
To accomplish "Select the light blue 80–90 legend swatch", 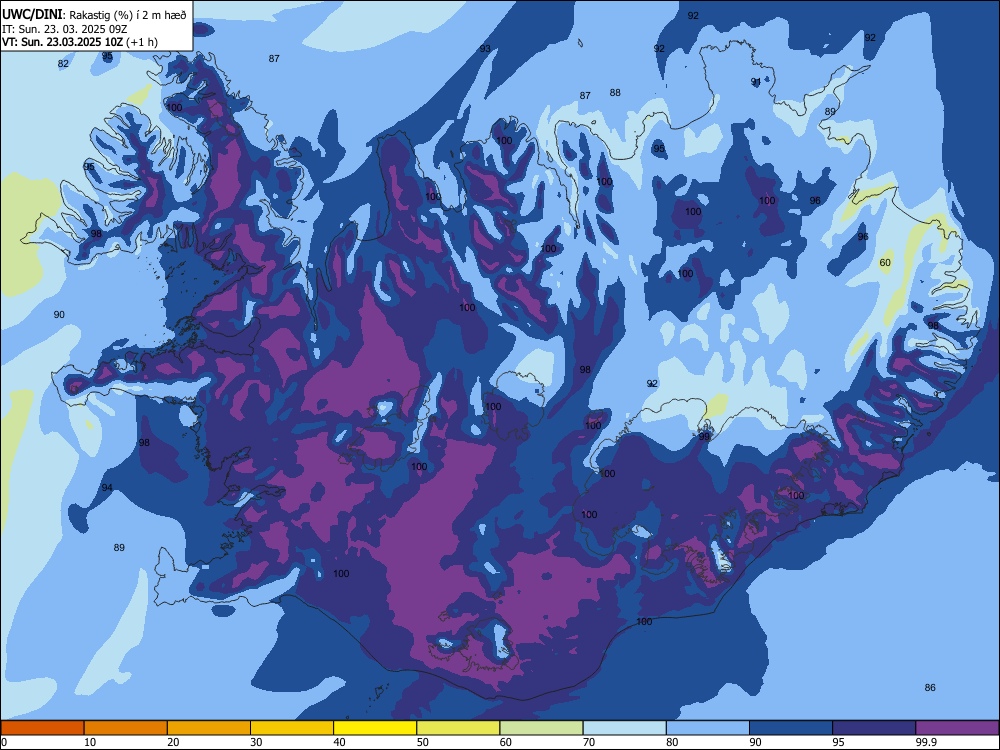I will click(x=708, y=728).
